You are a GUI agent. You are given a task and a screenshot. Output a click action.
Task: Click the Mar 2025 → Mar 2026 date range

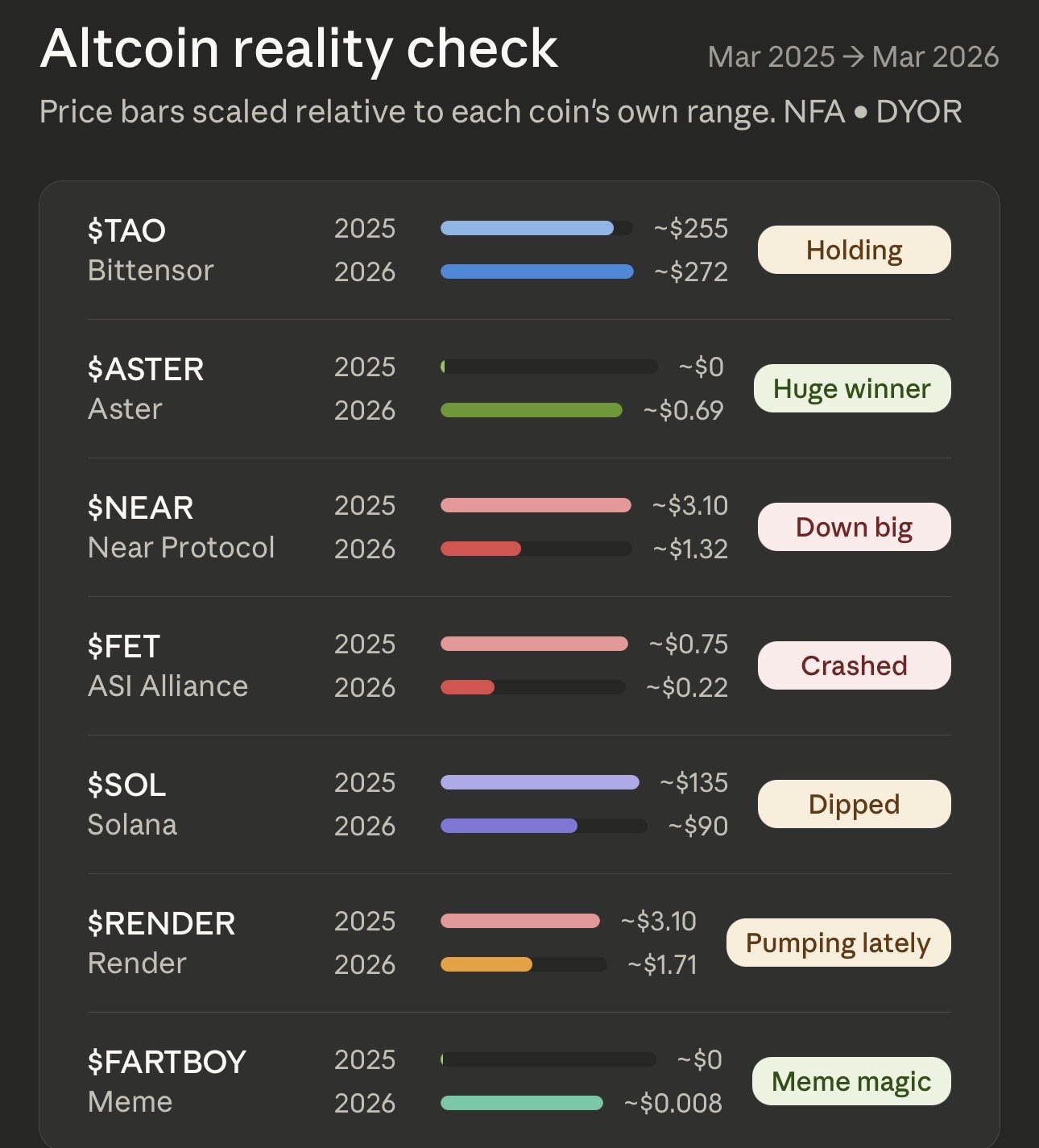(x=853, y=57)
